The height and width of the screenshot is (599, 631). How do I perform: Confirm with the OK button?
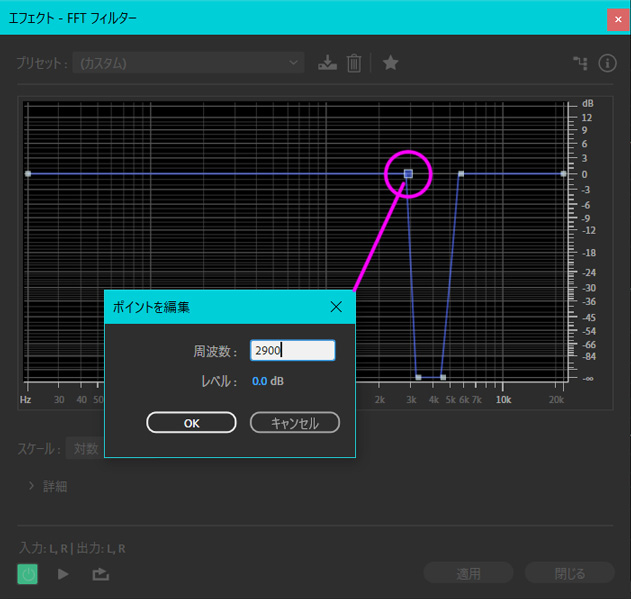[x=192, y=423]
